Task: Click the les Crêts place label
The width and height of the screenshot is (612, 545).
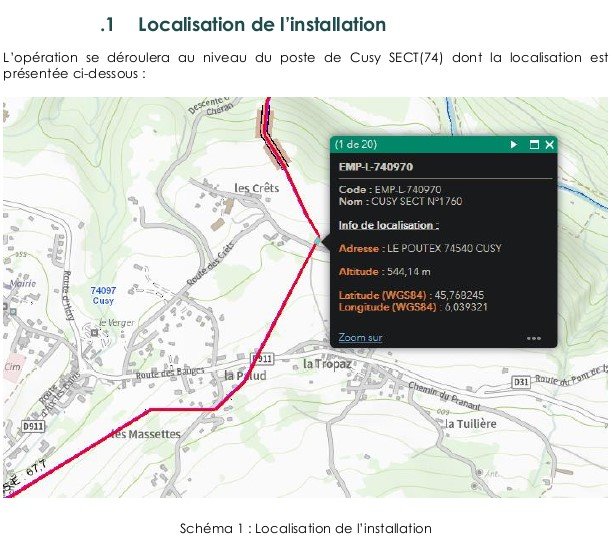Action: [256, 188]
